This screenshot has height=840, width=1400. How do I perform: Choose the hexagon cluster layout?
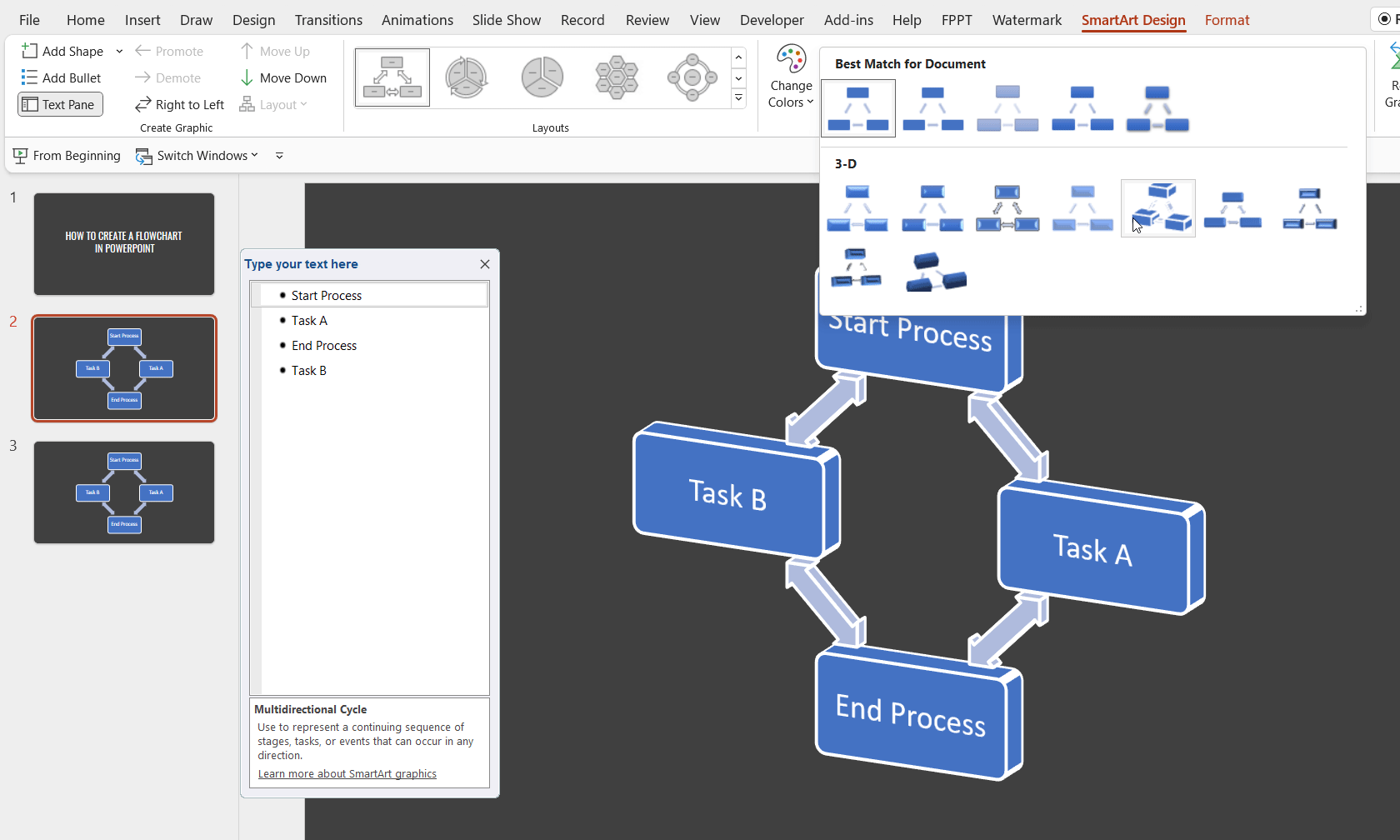pyautogui.click(x=617, y=77)
